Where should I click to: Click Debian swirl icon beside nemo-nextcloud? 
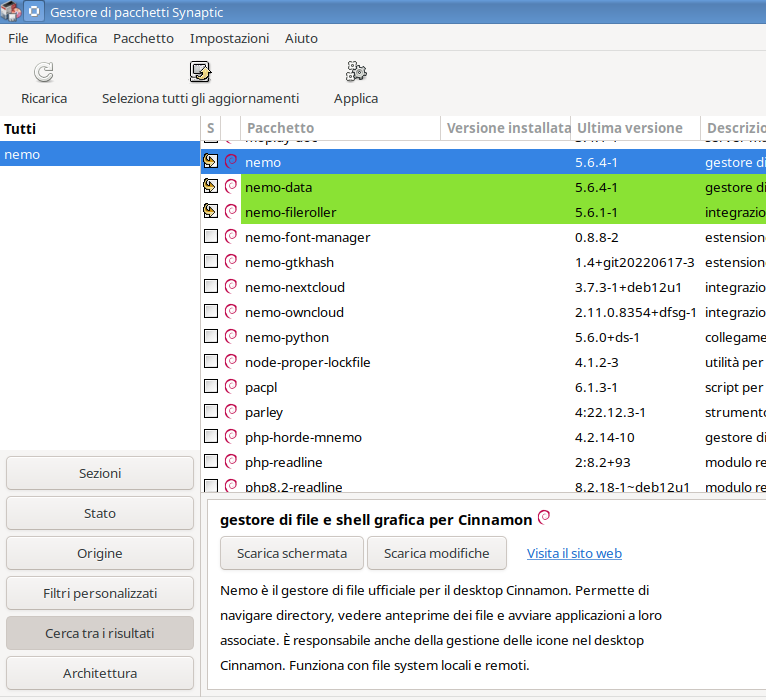coord(231,286)
